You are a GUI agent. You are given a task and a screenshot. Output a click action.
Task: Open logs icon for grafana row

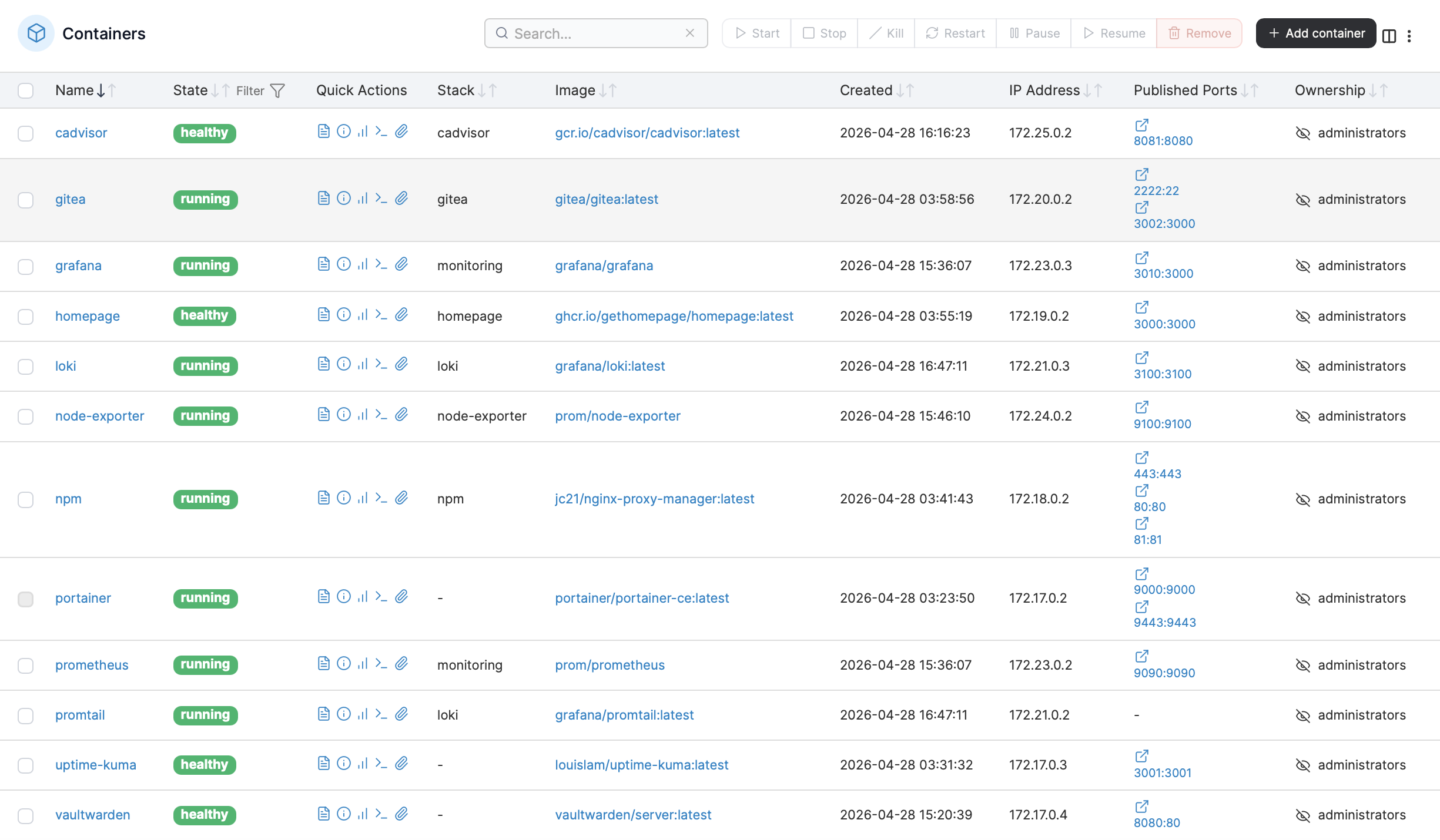[323, 264]
